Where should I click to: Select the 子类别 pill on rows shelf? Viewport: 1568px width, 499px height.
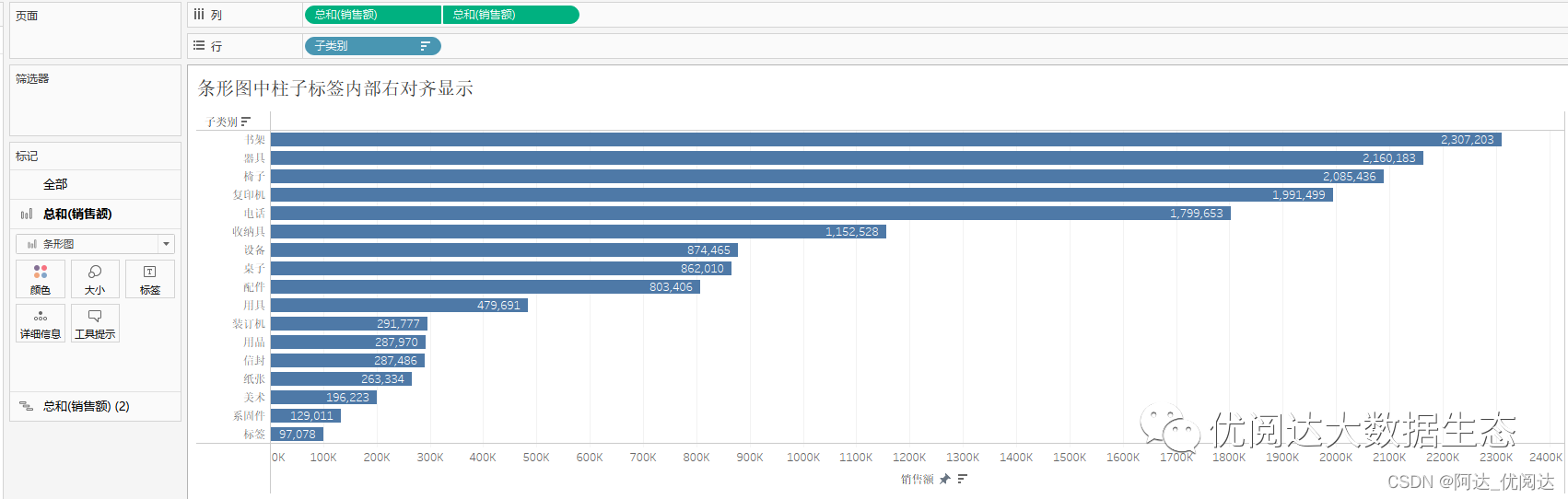(x=372, y=46)
